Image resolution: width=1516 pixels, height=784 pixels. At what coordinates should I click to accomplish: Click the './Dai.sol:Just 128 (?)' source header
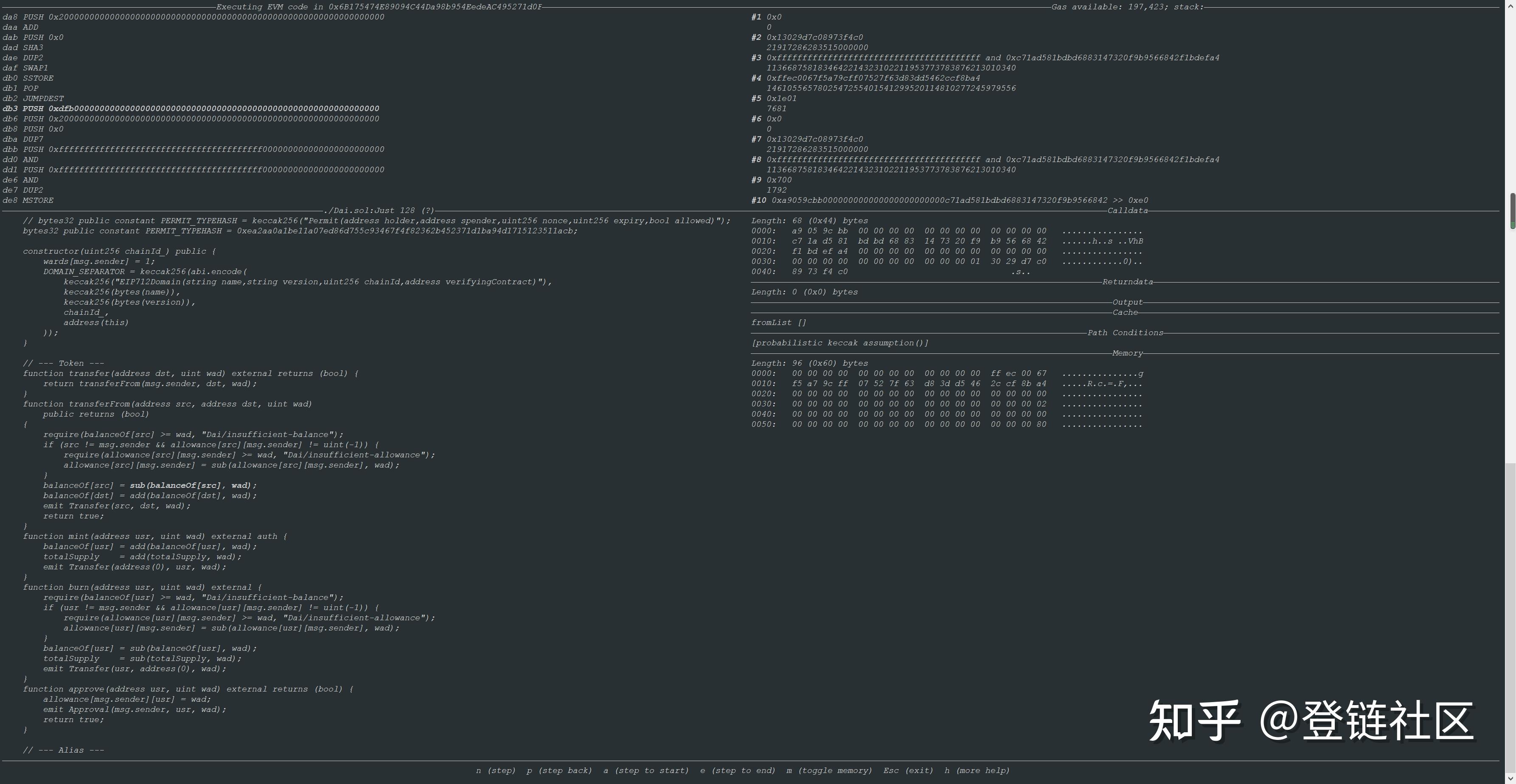(x=379, y=210)
